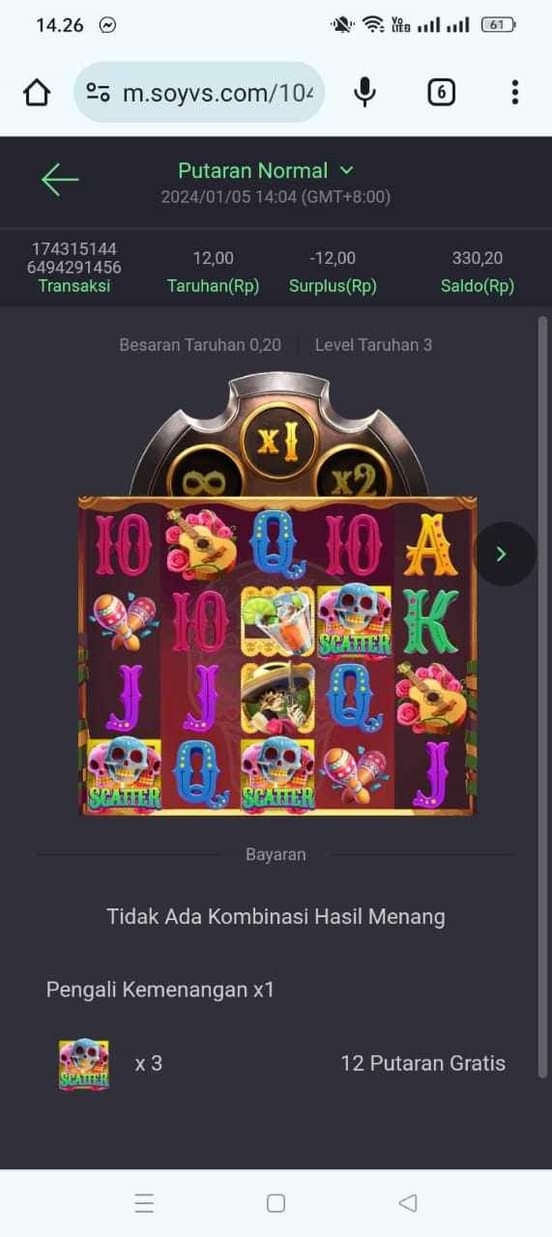Select the Transaksi ID column
Screen dimensions: 552x1237
coord(75,267)
